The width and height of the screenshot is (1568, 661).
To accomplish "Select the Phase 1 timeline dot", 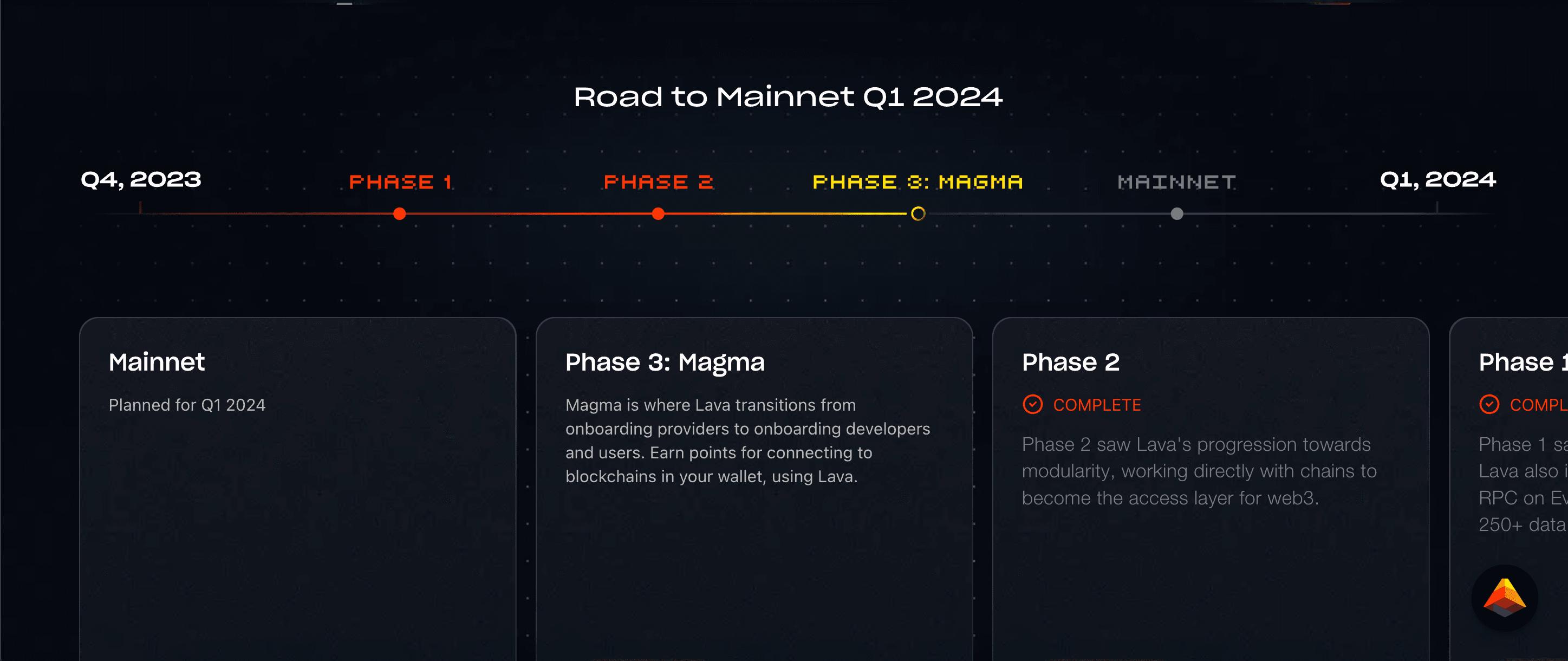I will (x=399, y=213).
